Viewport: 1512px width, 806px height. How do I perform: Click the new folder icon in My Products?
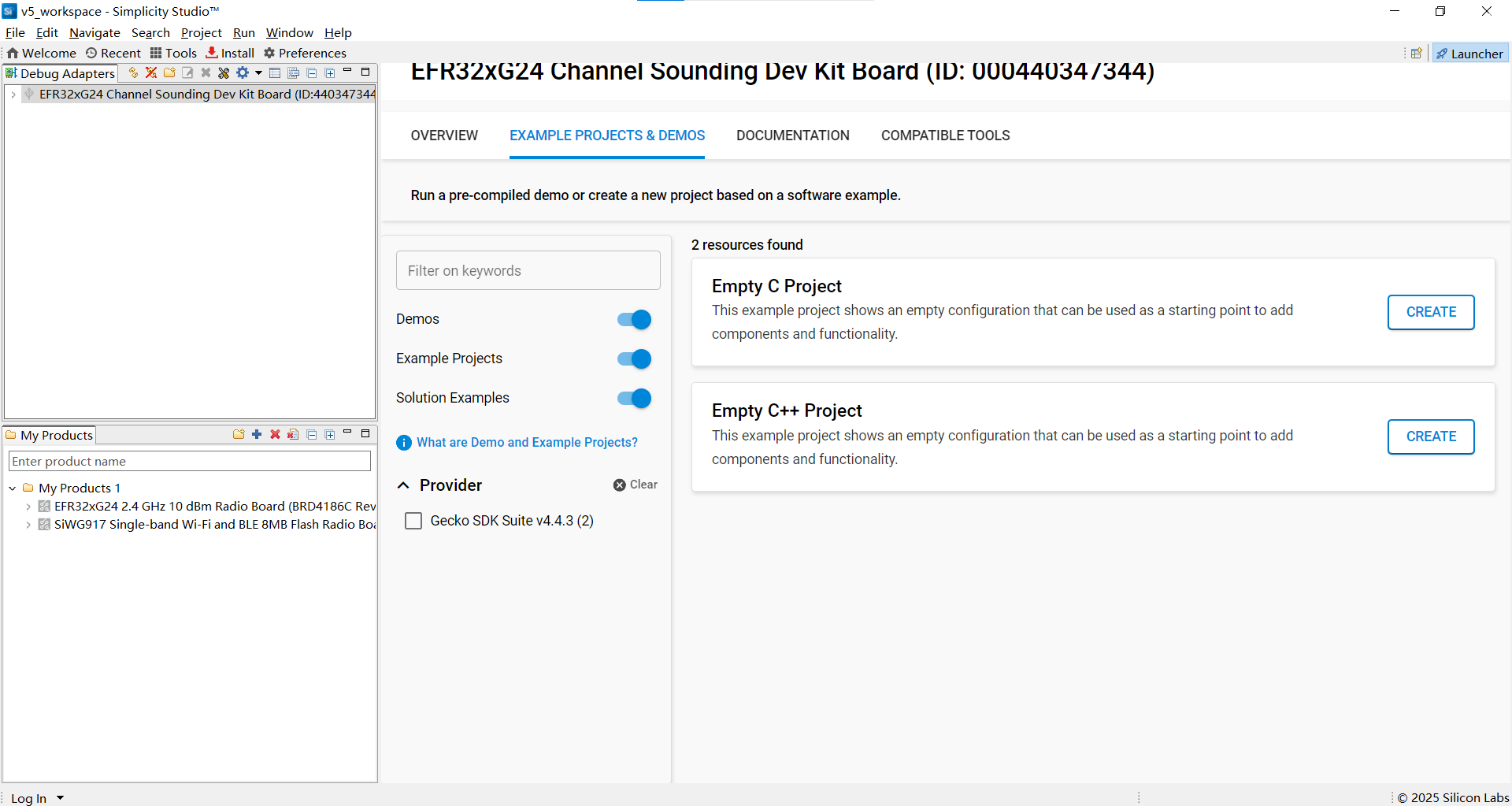[x=239, y=434]
